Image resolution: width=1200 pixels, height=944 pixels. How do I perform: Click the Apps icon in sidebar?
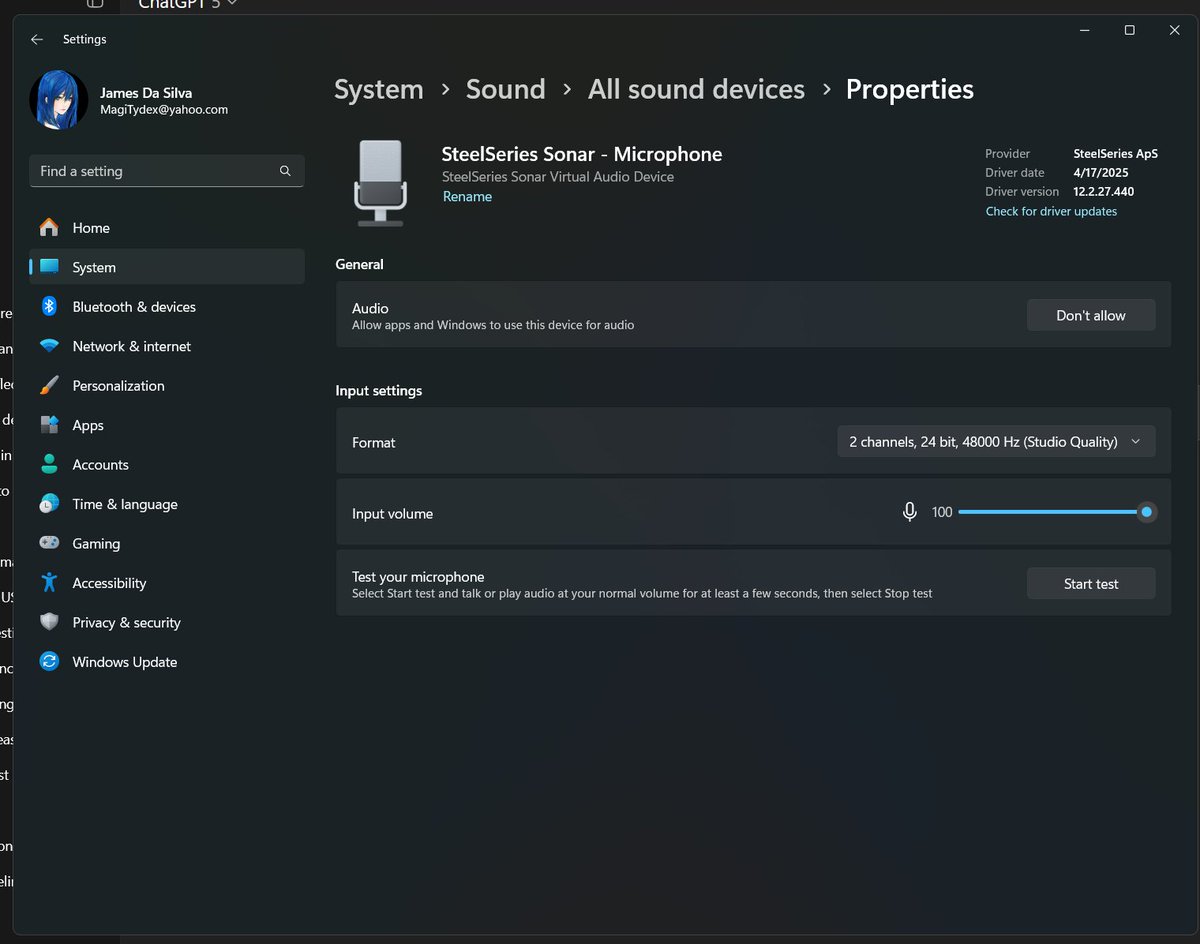49,425
